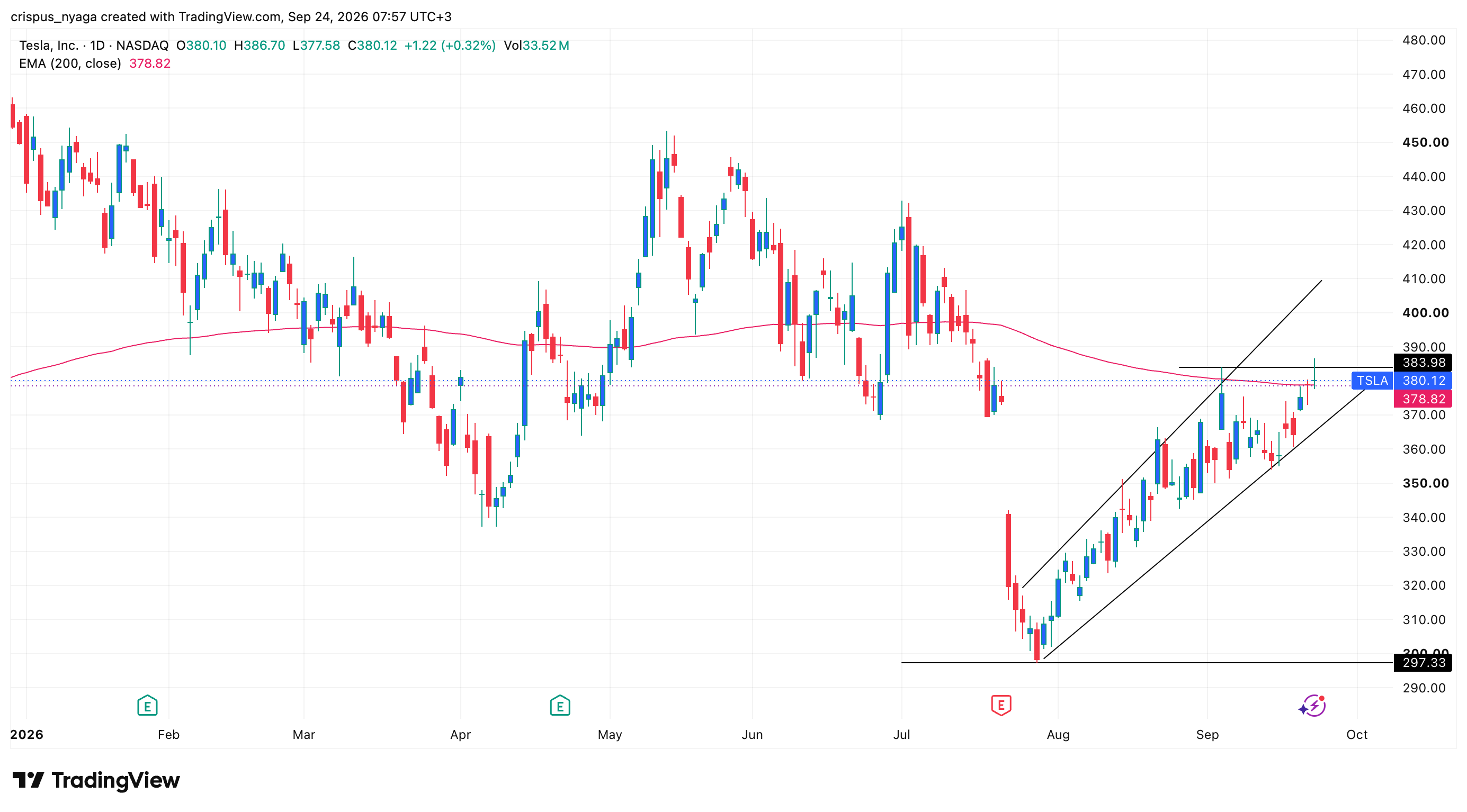This screenshot has width=1467, height=812.
Task: Select the EMA (200, close) indicator legend
Action: pos(95,63)
